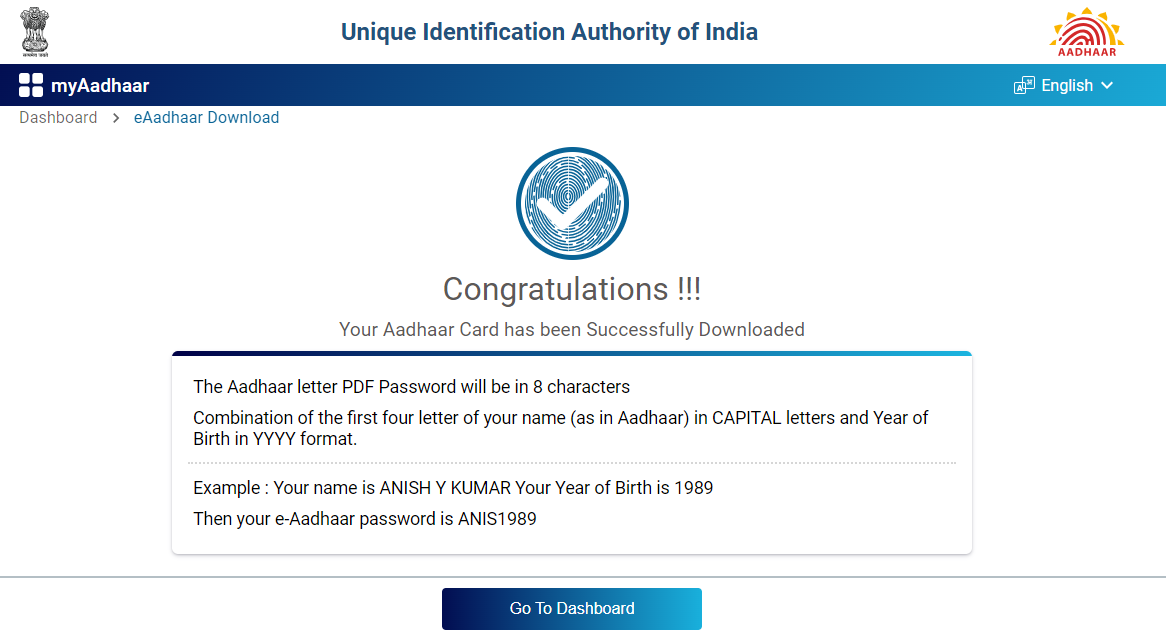1166x639 pixels.
Task: Click the fingerprint verification checkmark graphic
Action: (x=571, y=203)
